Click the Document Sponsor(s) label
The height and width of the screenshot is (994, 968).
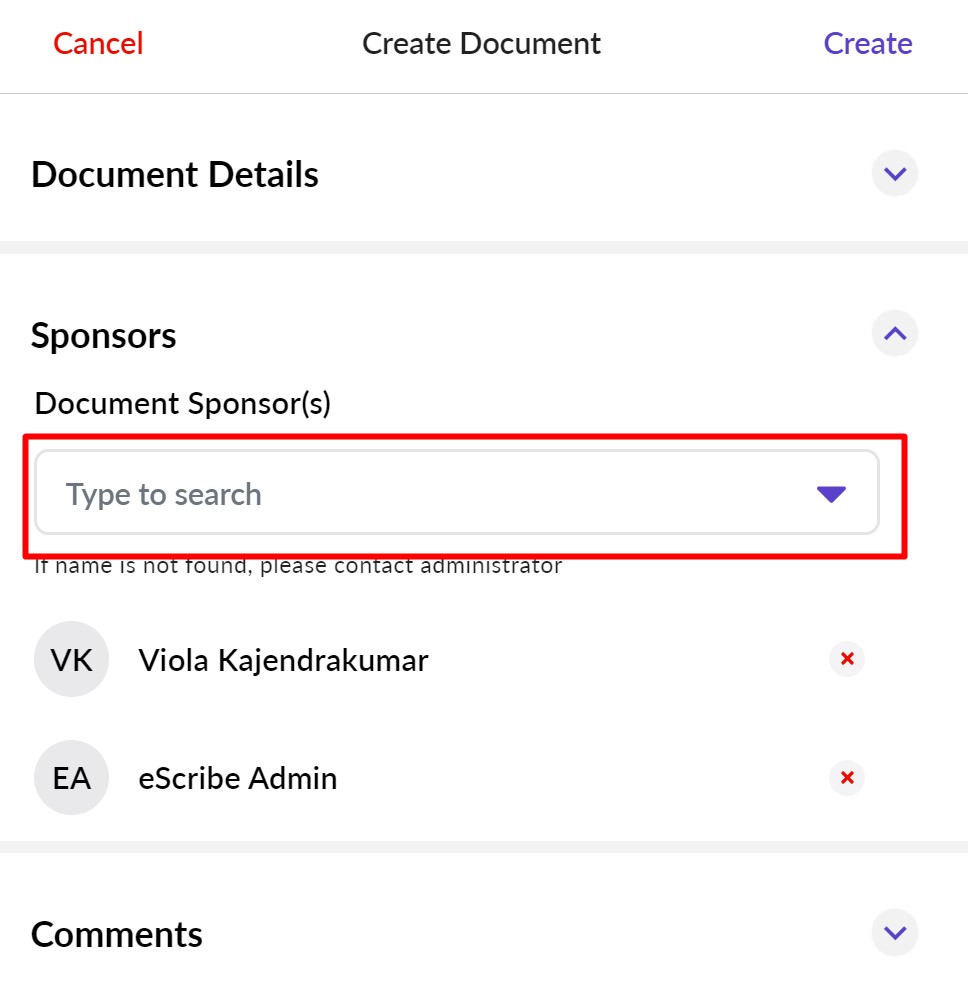click(x=182, y=403)
